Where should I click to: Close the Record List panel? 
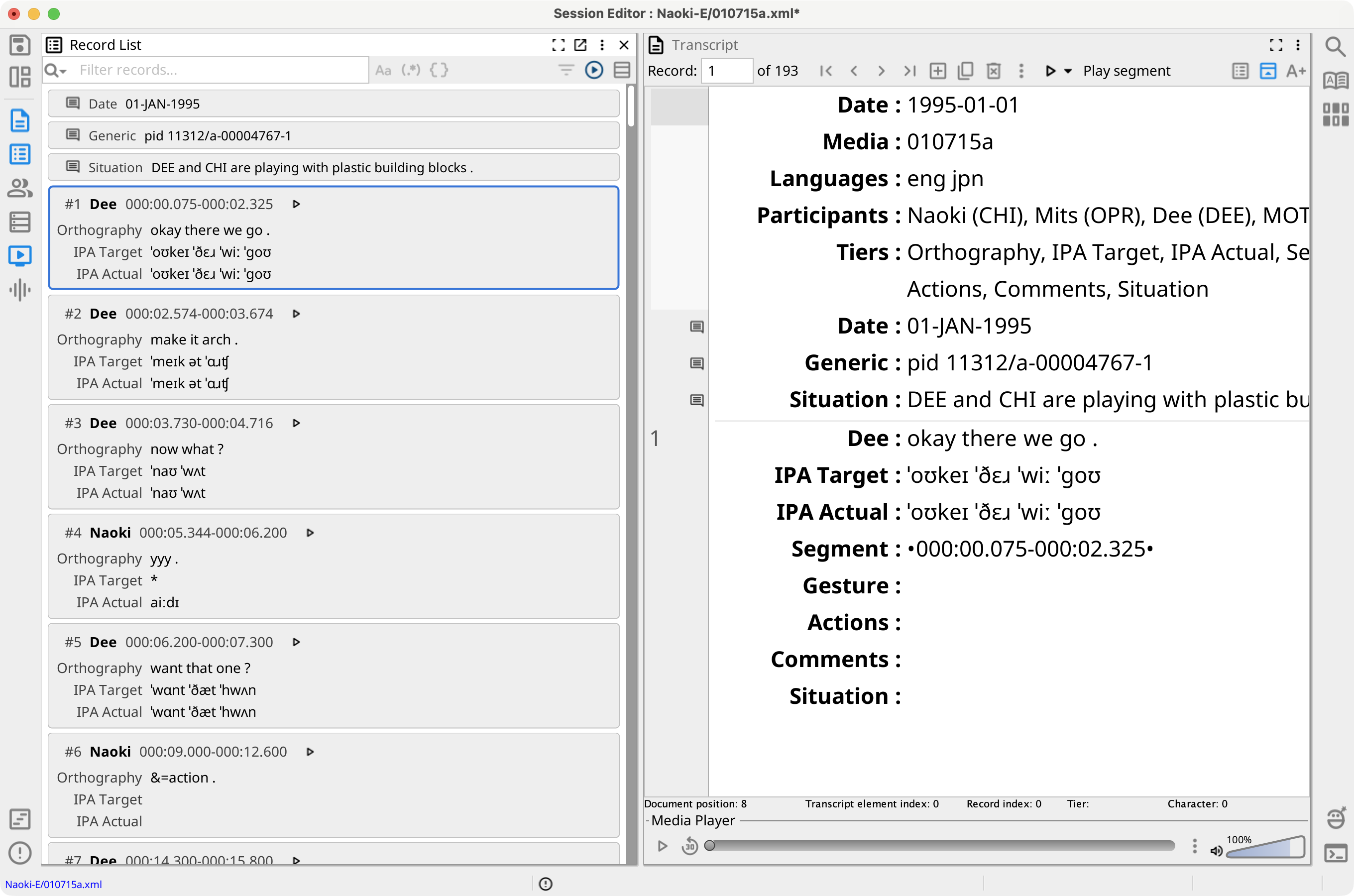coord(624,45)
